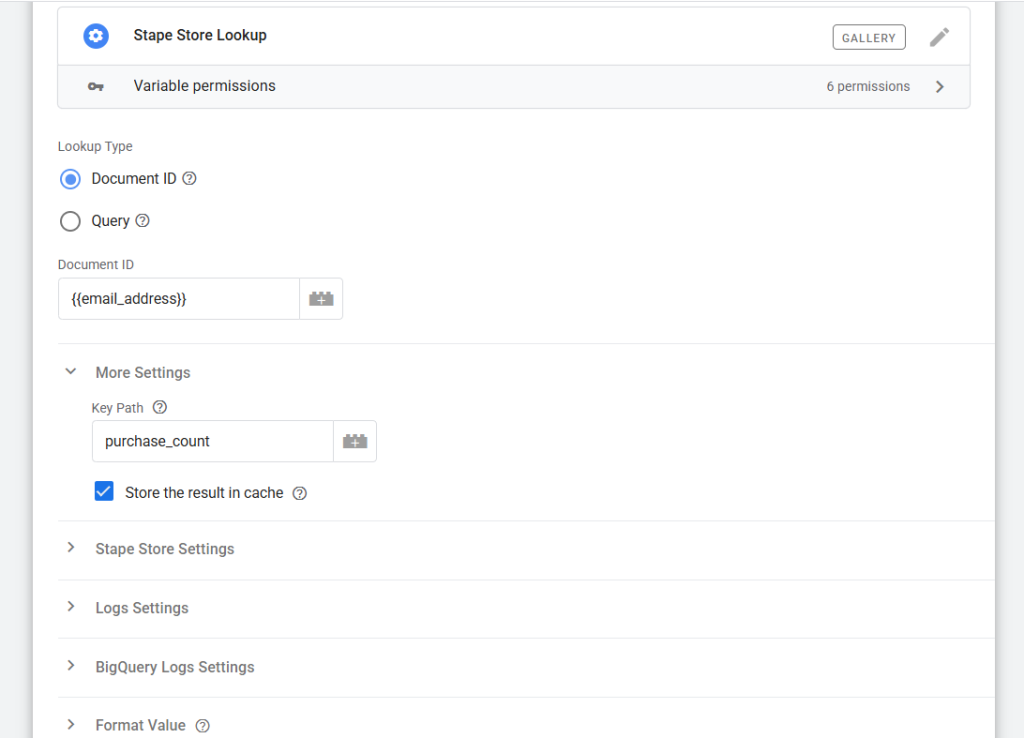The height and width of the screenshot is (738, 1024).
Task: Collapse the More Settings section
Action: point(71,372)
